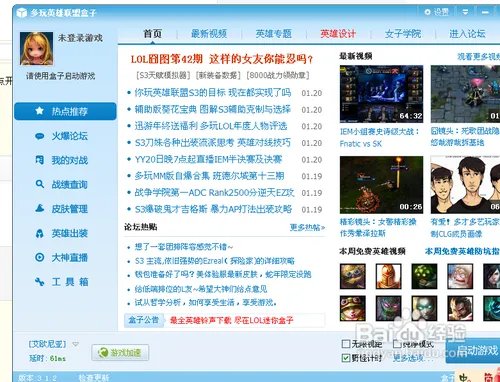
Task: Open 皮肤管理 hat icon
Action: coord(40,209)
